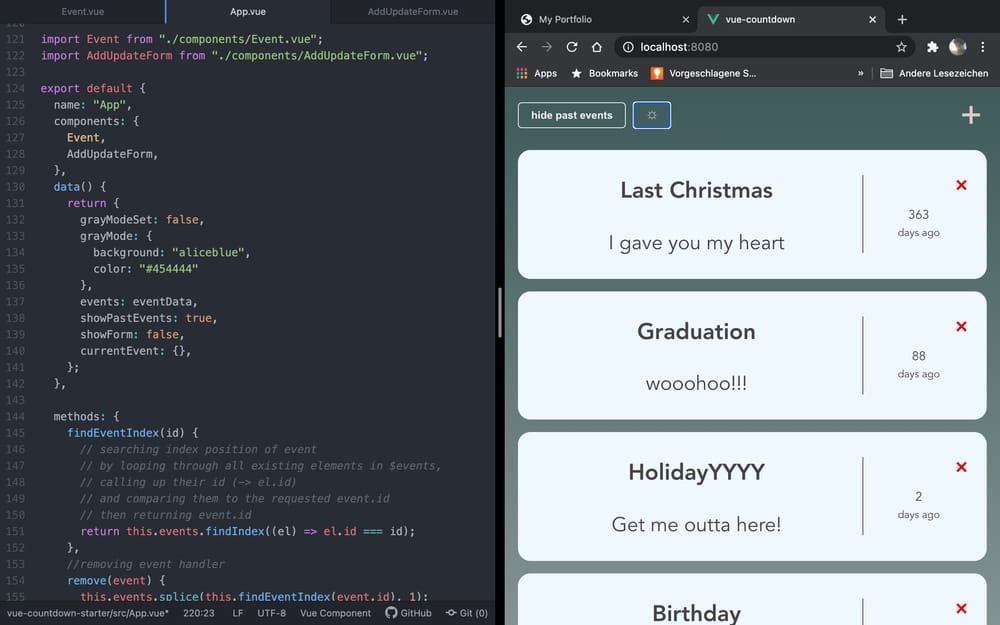
Task: Change the Vue Component grammar selector
Action: pyautogui.click(x=335, y=613)
